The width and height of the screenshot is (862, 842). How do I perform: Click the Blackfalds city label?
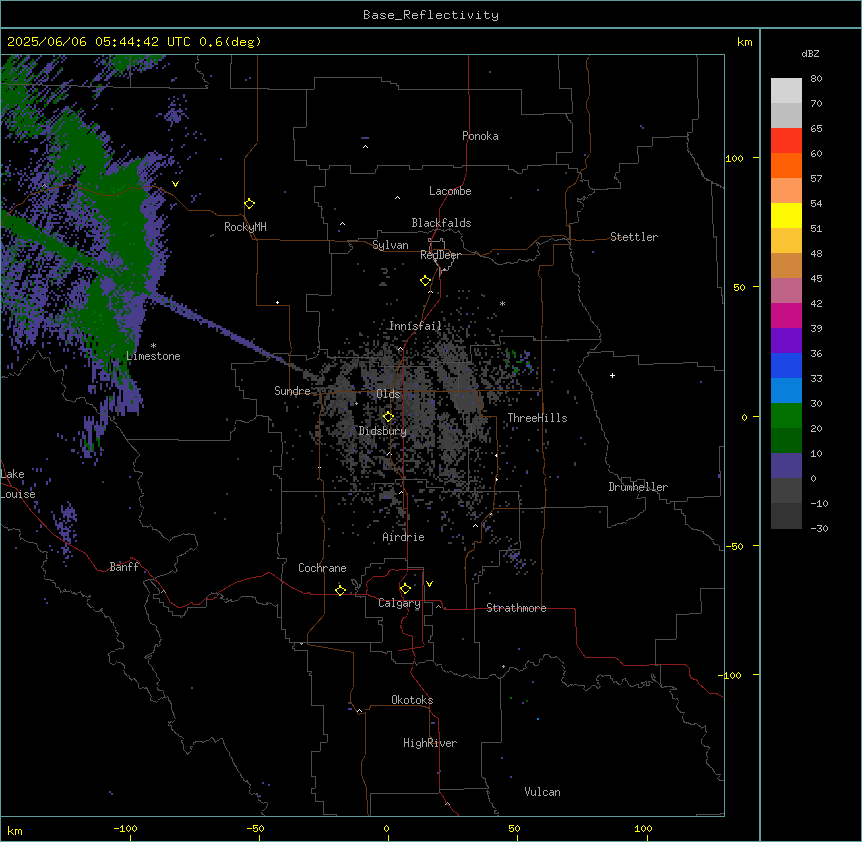(x=441, y=223)
